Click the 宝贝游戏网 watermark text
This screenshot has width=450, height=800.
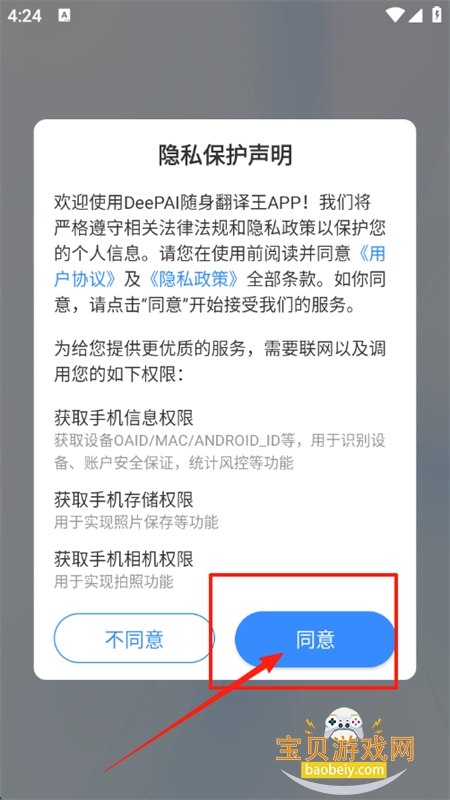(x=346, y=748)
